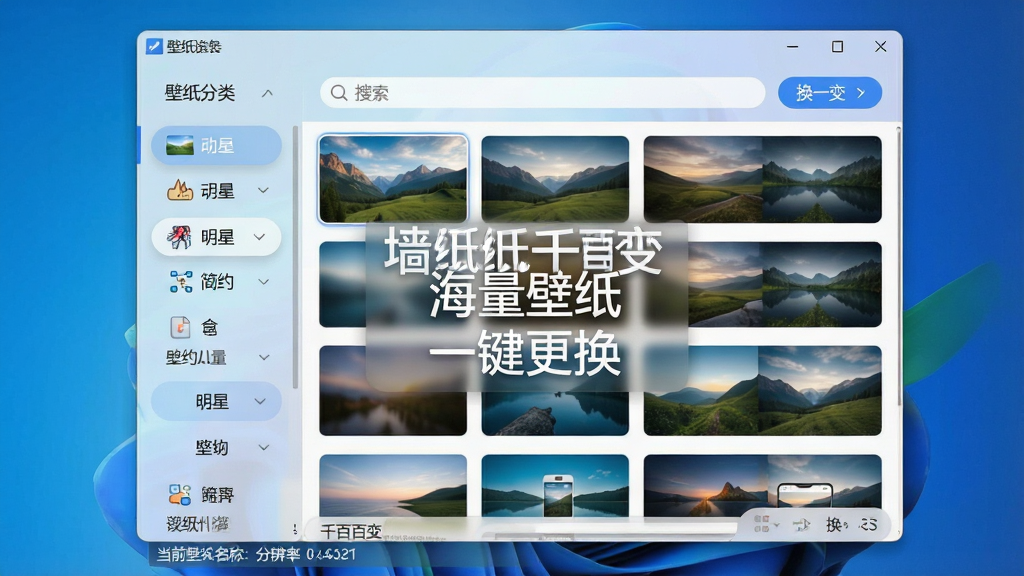Expand 明星 category with red figure icon

coord(259,237)
